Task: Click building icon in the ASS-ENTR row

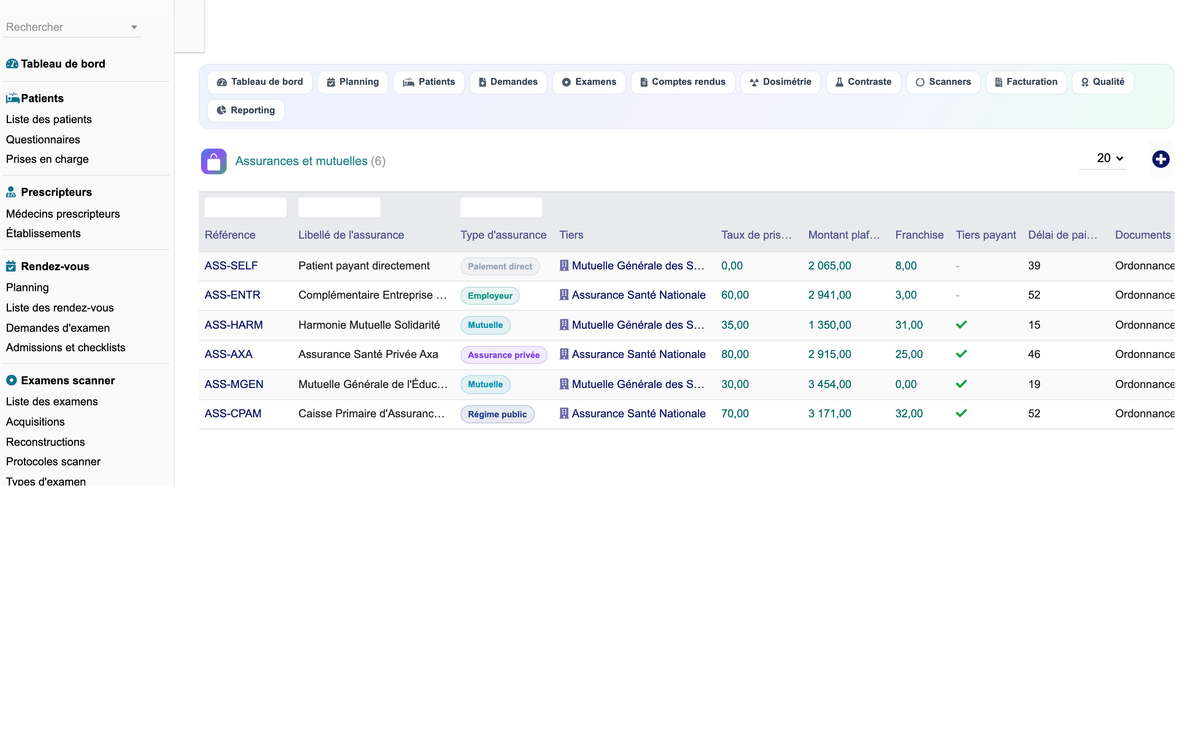Action: tap(564, 295)
